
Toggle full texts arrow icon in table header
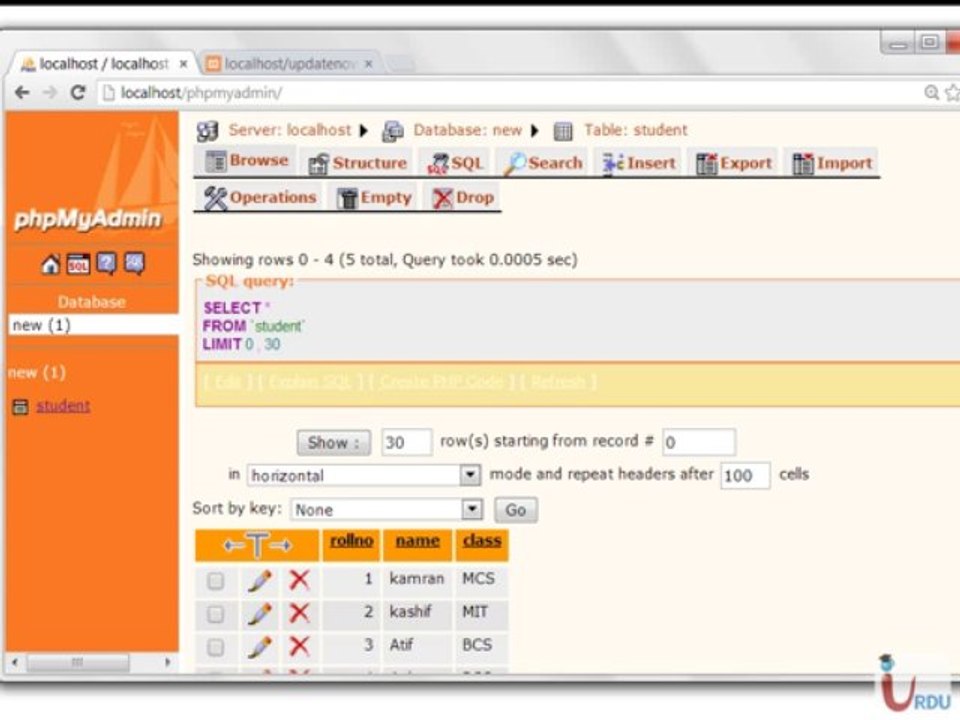coord(257,545)
